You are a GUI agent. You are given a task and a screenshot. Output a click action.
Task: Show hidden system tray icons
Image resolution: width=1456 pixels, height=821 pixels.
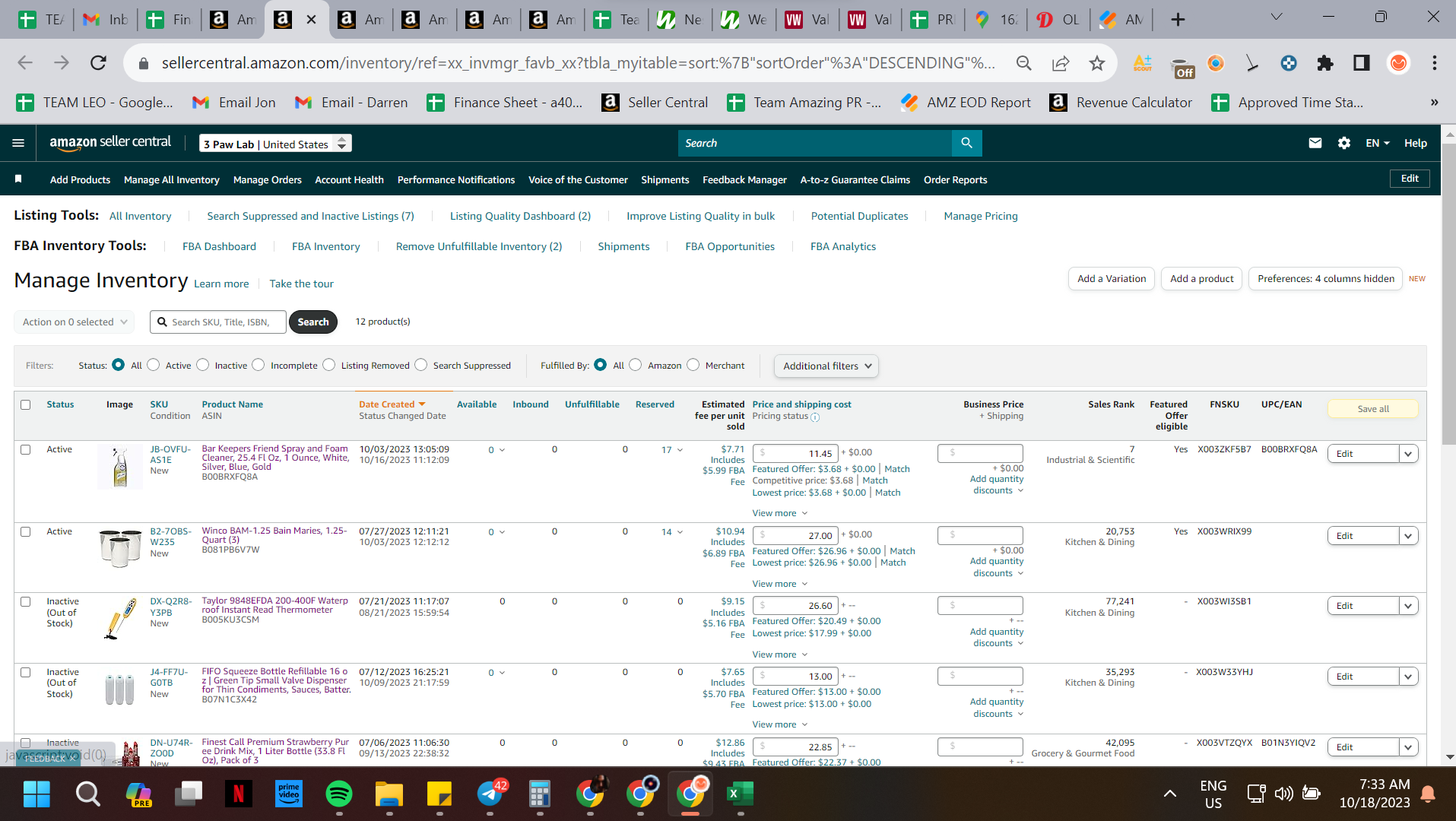coord(1170,794)
